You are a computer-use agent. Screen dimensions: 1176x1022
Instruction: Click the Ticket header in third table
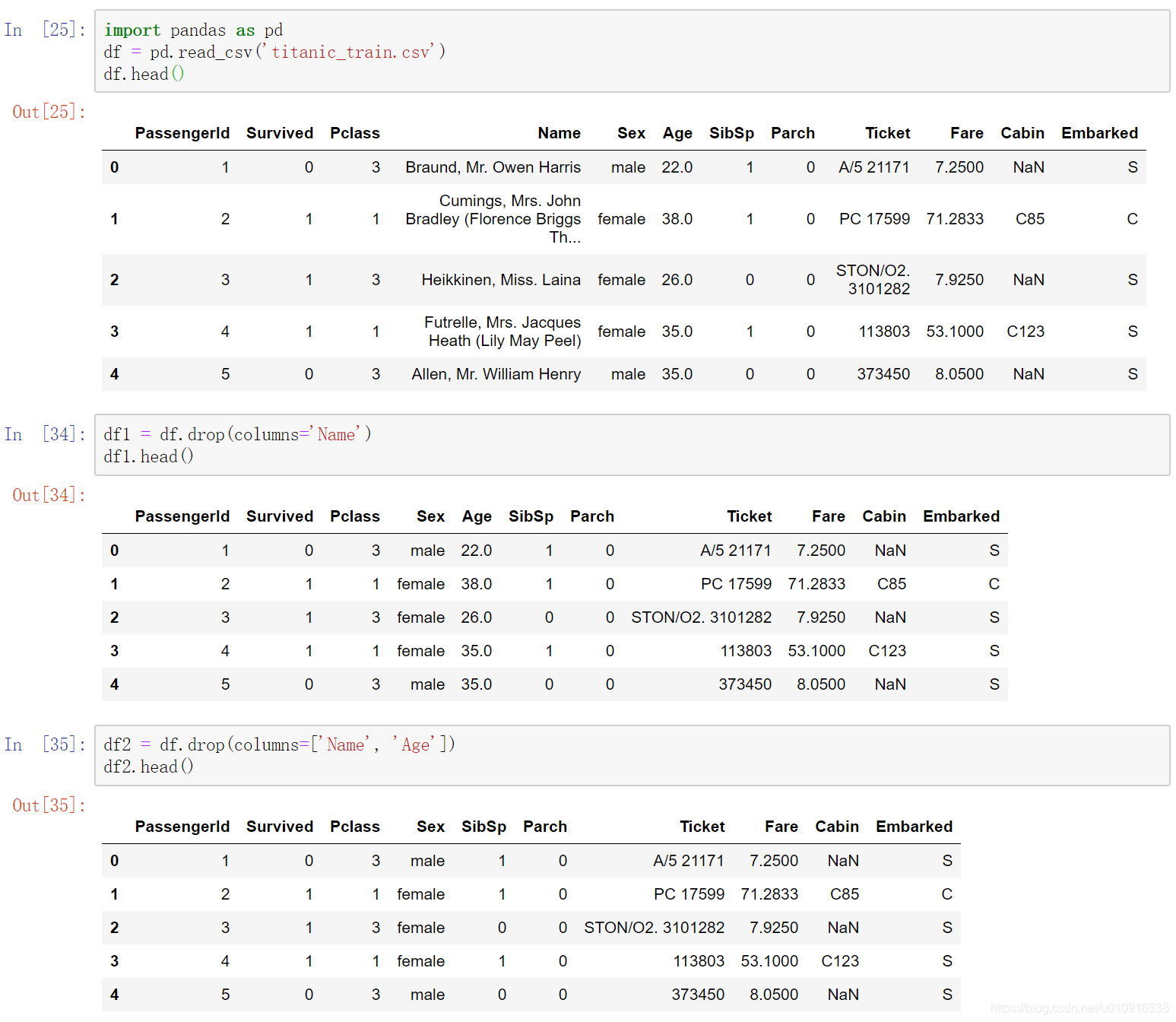(702, 827)
